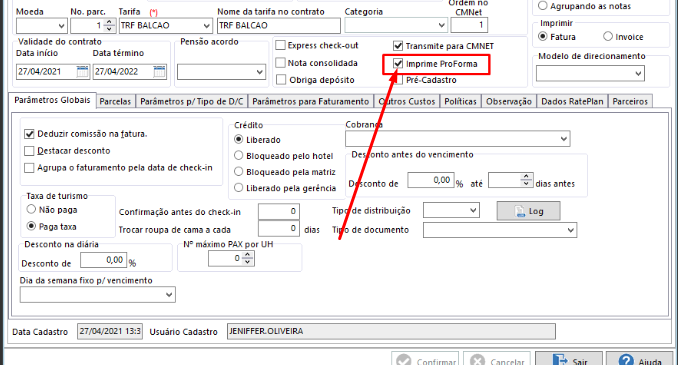The width and height of the screenshot is (678, 365).
Task: Uncheck the Imprime ProForma checkbox
Action: point(398,64)
